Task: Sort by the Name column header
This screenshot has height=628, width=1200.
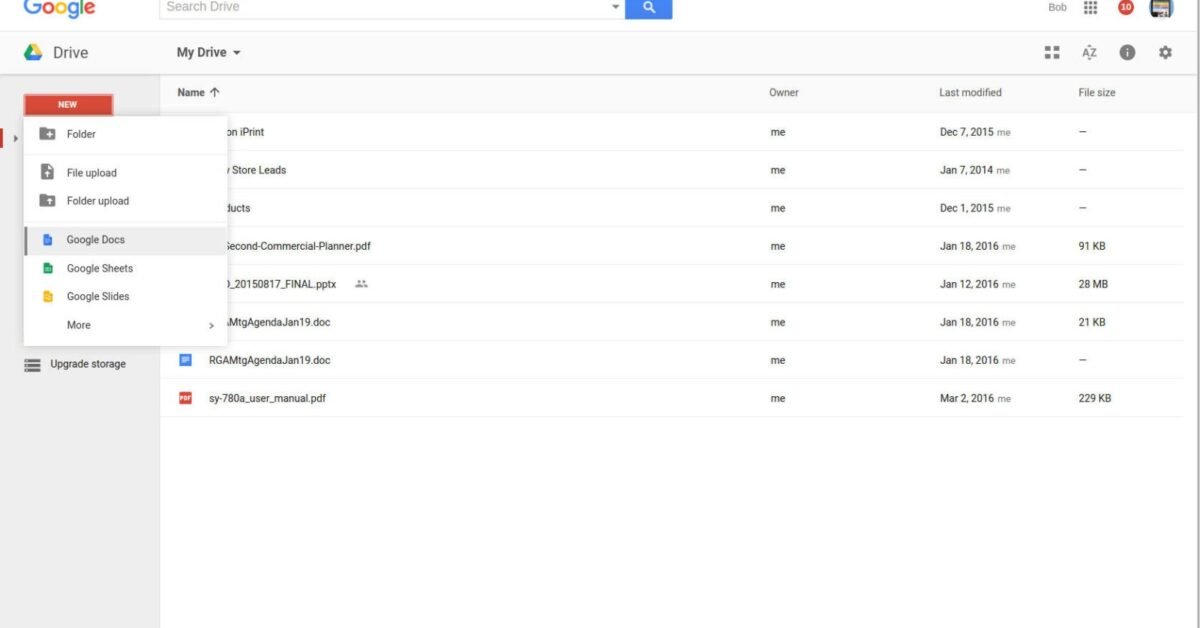Action: pyautogui.click(x=190, y=92)
